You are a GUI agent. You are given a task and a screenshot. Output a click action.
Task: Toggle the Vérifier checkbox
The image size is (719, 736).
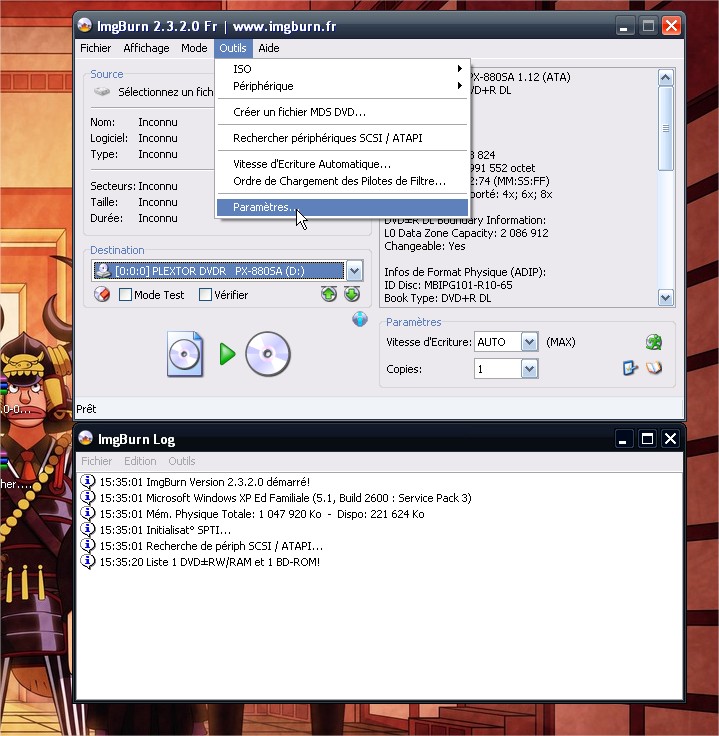tap(206, 295)
